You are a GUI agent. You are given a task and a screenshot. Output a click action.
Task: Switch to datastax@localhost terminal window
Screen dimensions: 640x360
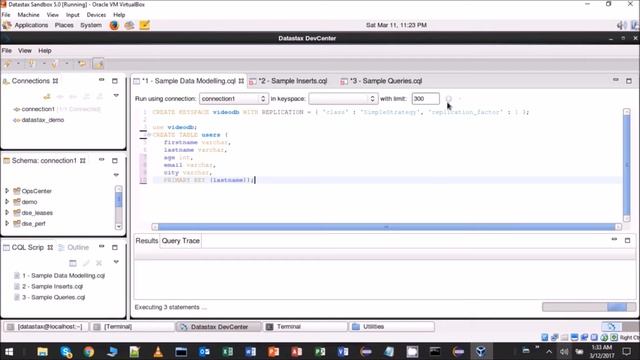point(46,327)
